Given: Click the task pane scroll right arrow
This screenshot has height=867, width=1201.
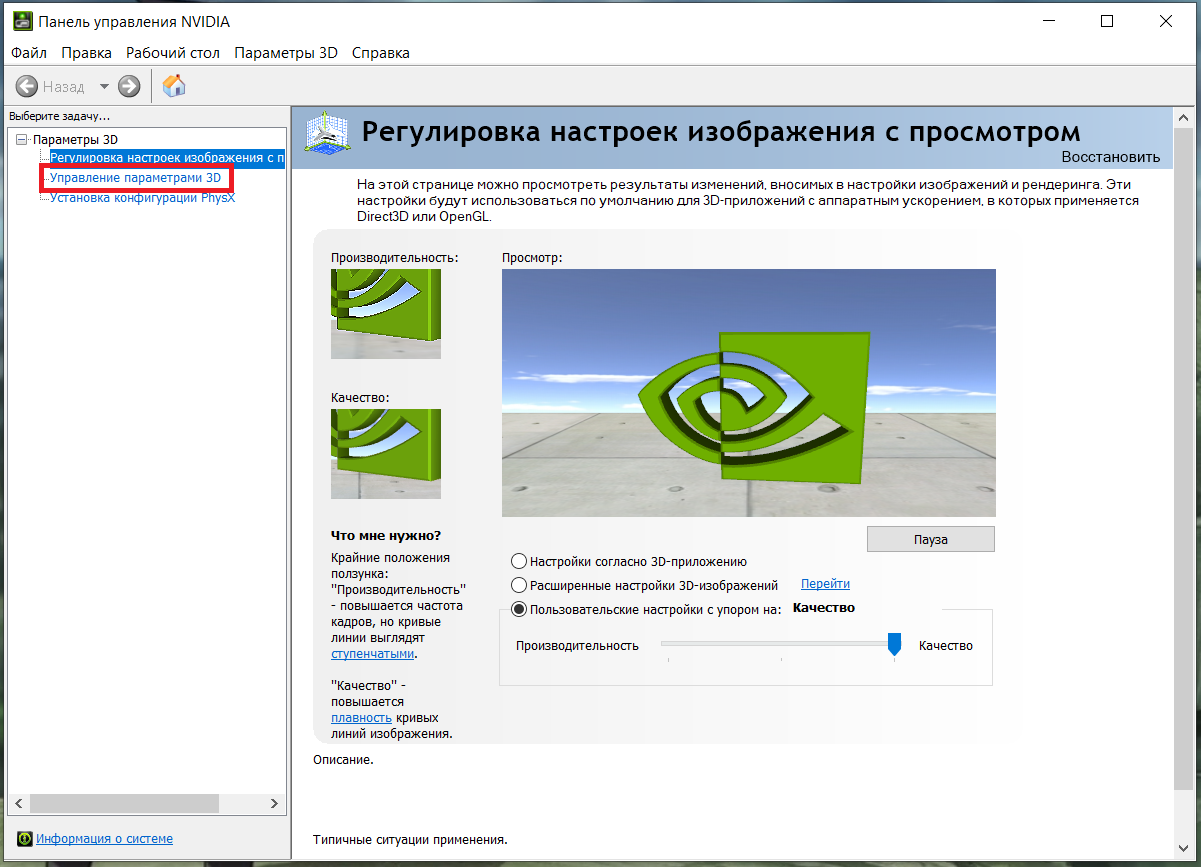Looking at the screenshot, I should 276,804.
